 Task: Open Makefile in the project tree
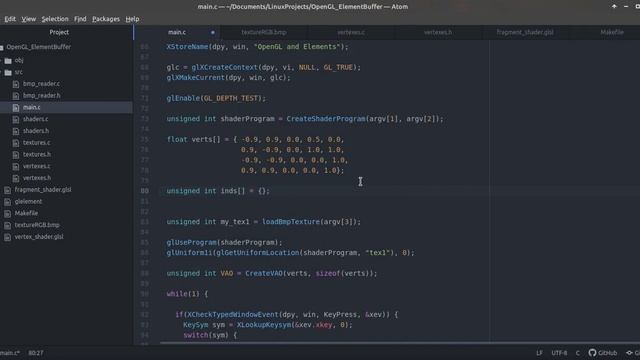(x=26, y=213)
